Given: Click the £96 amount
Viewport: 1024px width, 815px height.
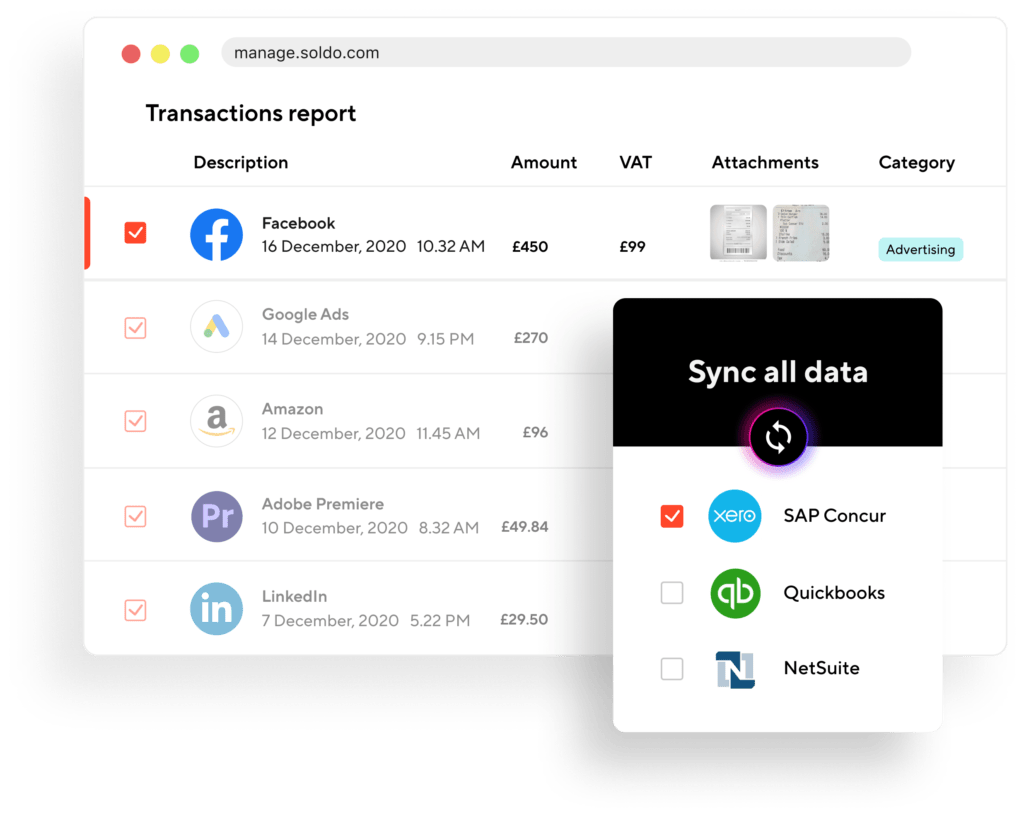Looking at the screenshot, I should [x=535, y=432].
